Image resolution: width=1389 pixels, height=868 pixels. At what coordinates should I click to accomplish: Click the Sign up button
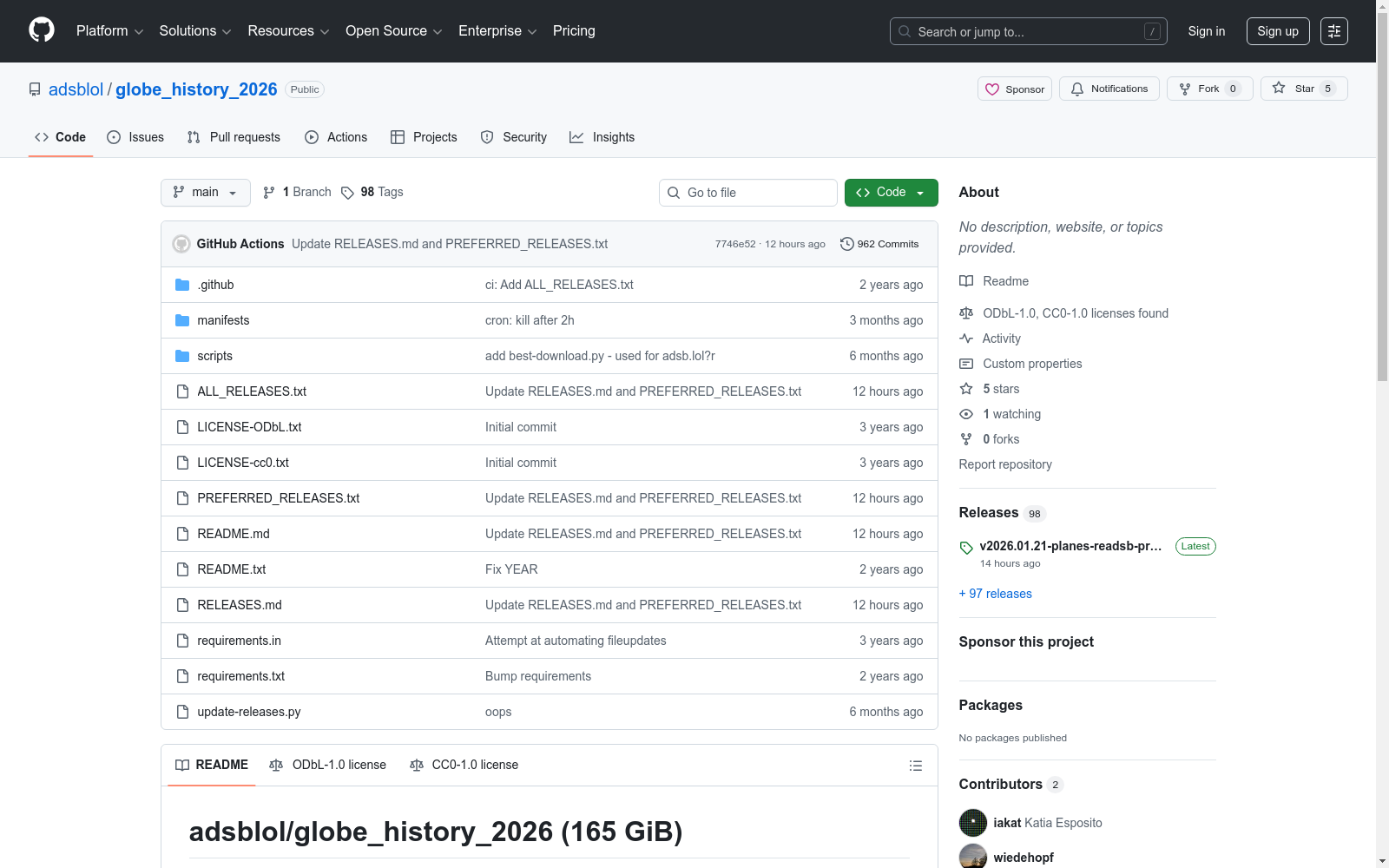[x=1278, y=31]
